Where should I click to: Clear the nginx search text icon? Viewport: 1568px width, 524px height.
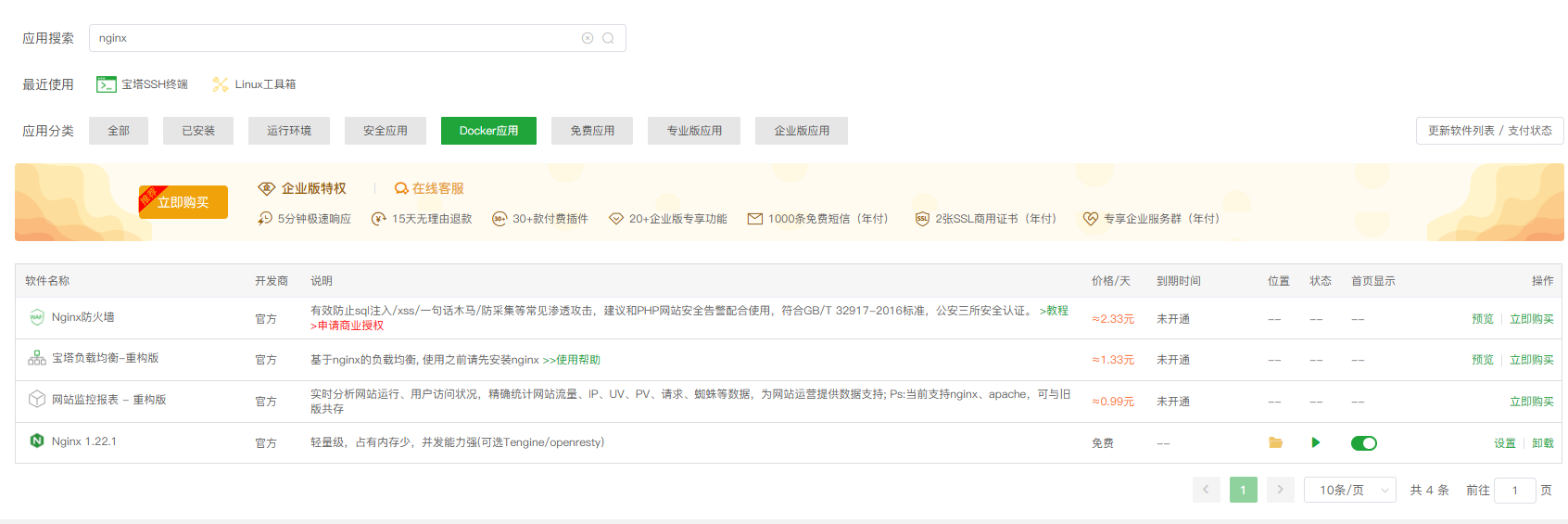click(588, 38)
